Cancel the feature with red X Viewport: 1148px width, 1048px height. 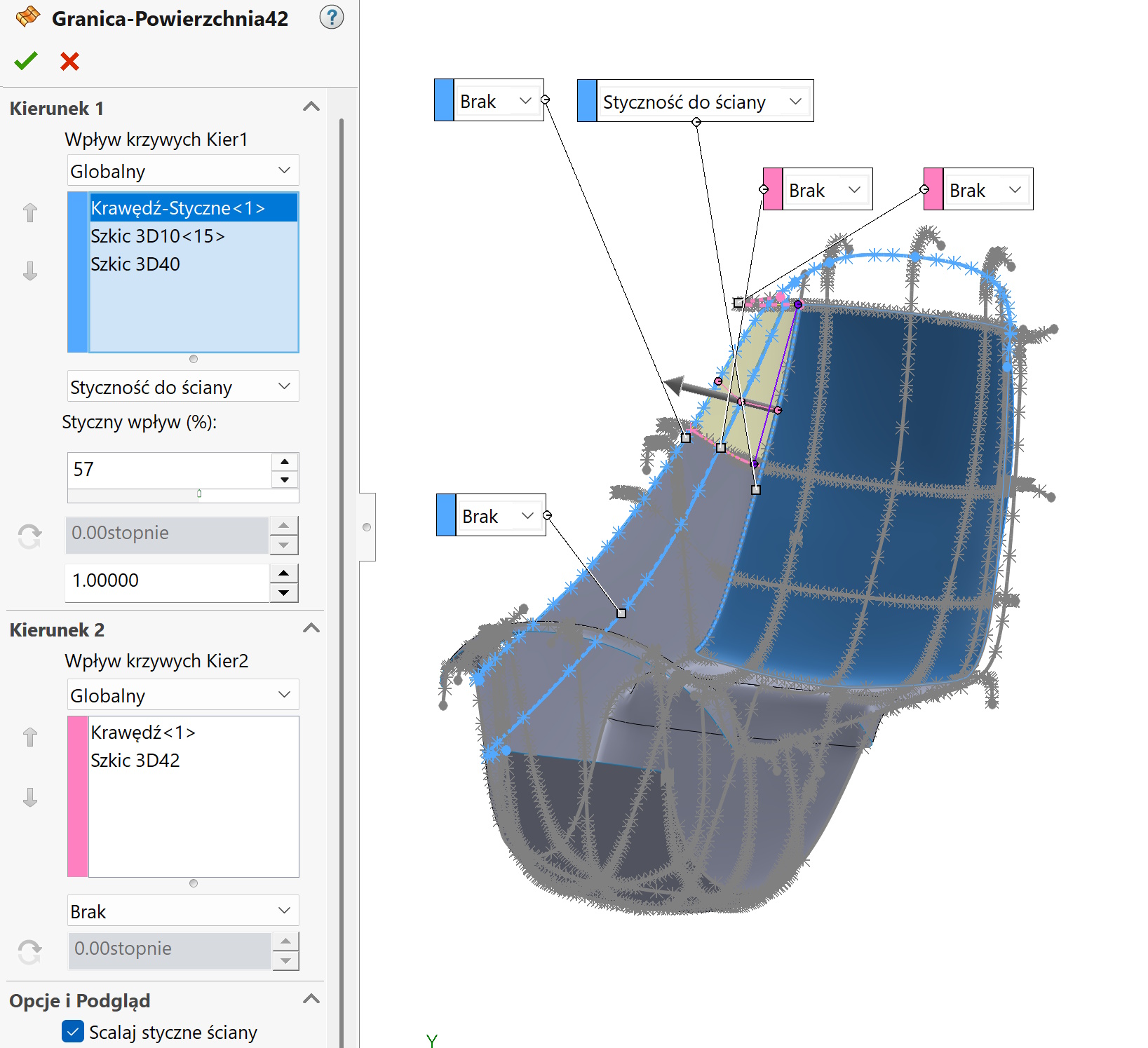click(x=69, y=62)
